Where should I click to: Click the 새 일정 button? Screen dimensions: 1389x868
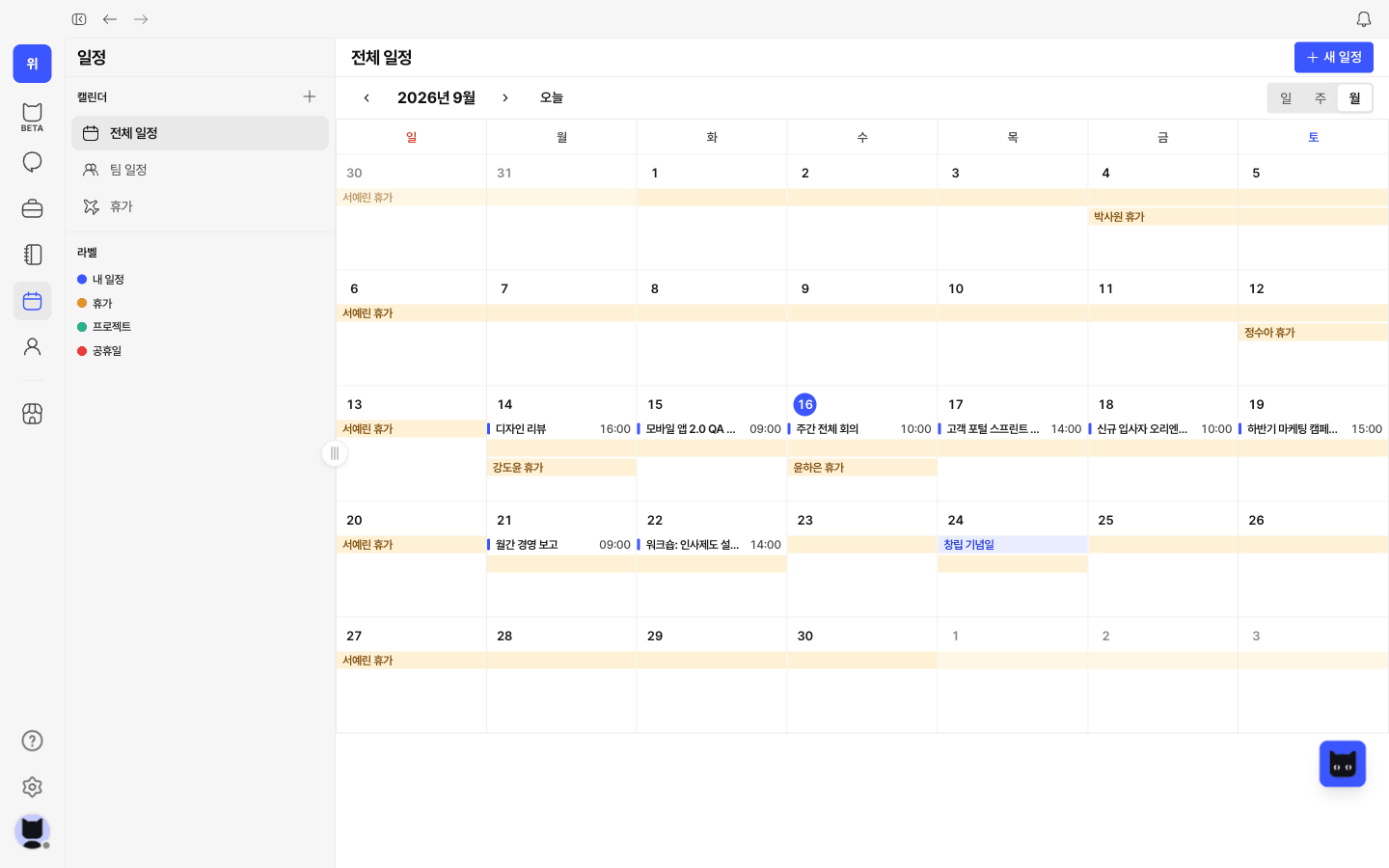(x=1333, y=58)
